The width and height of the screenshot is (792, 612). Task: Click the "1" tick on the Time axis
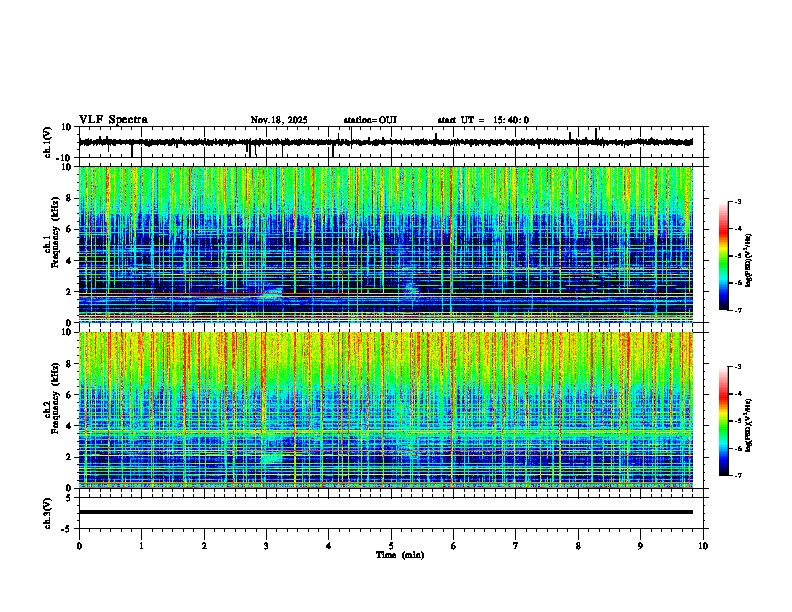tap(141, 546)
